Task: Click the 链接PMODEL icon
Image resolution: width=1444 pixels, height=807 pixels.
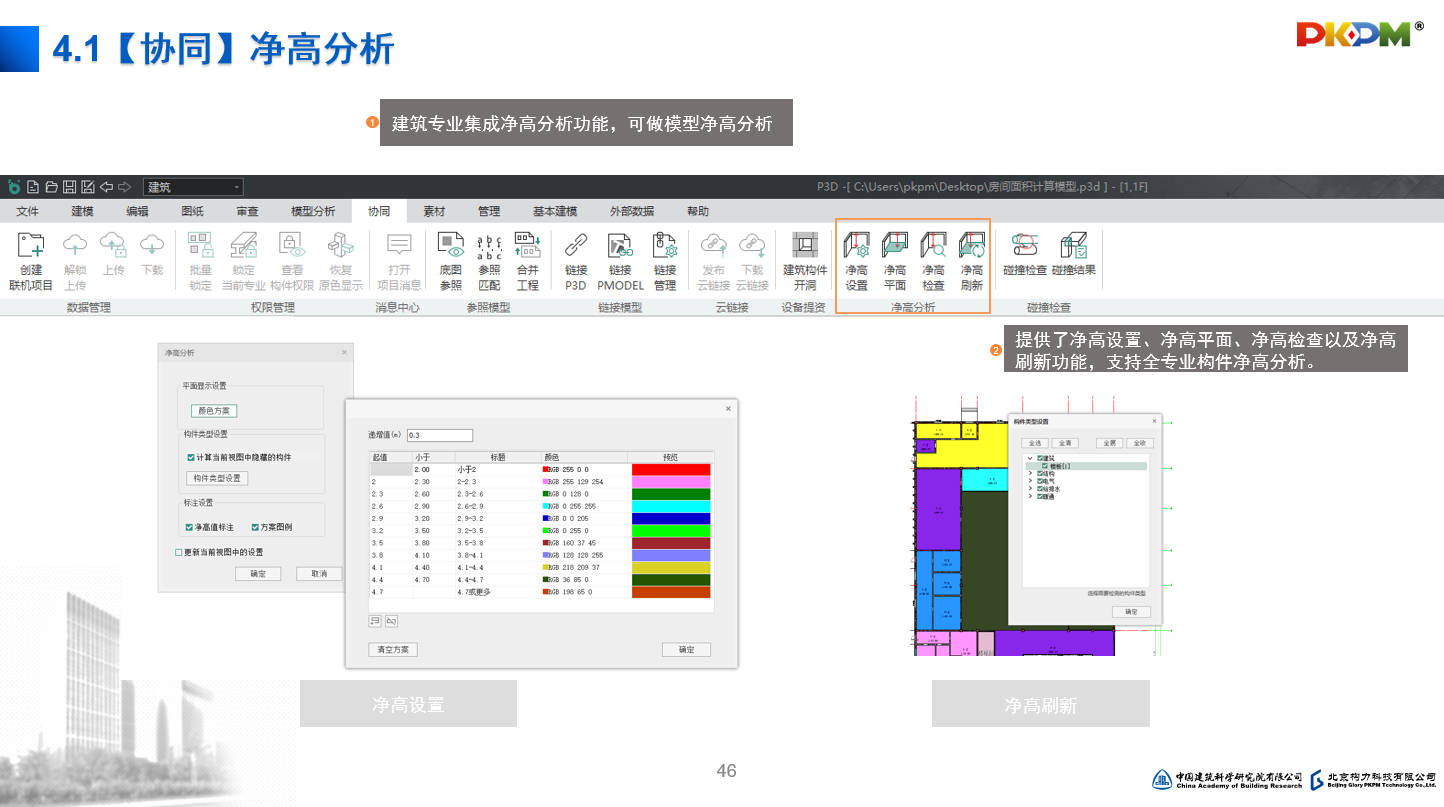Action: tap(620, 245)
